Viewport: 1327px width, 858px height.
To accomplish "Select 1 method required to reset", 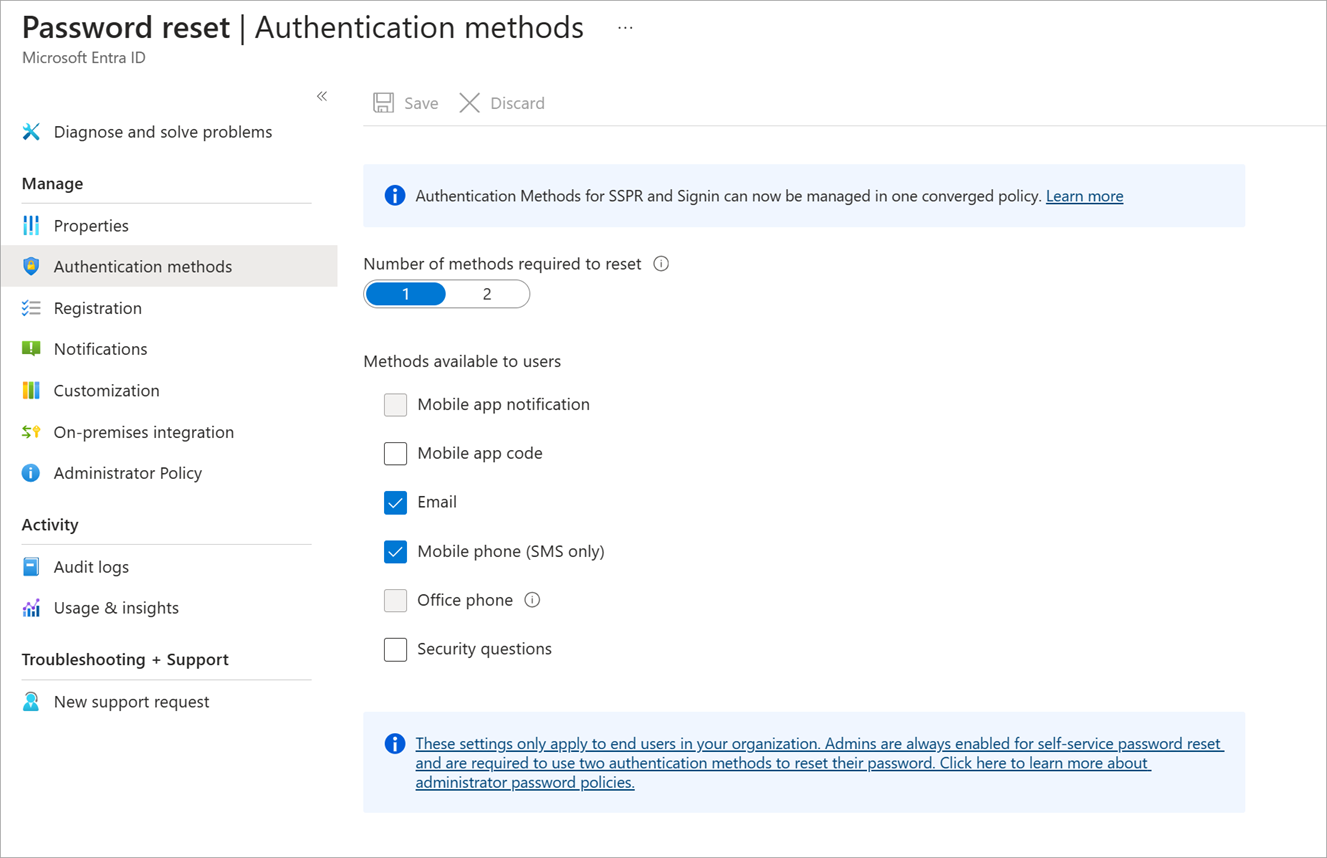I will click(x=406, y=294).
